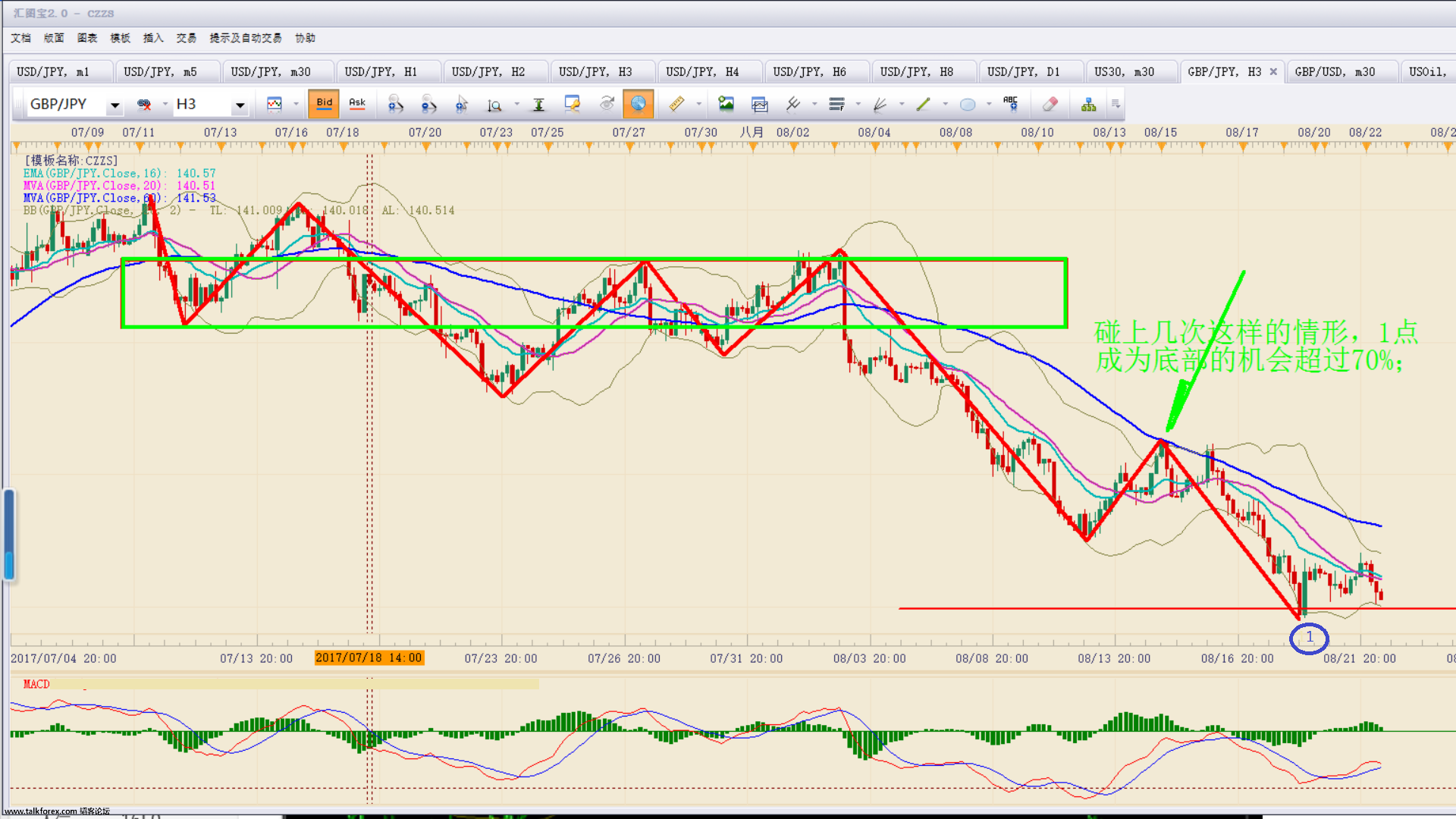Click the buy order person icon
This screenshot has width=1456, height=819.
click(x=395, y=105)
